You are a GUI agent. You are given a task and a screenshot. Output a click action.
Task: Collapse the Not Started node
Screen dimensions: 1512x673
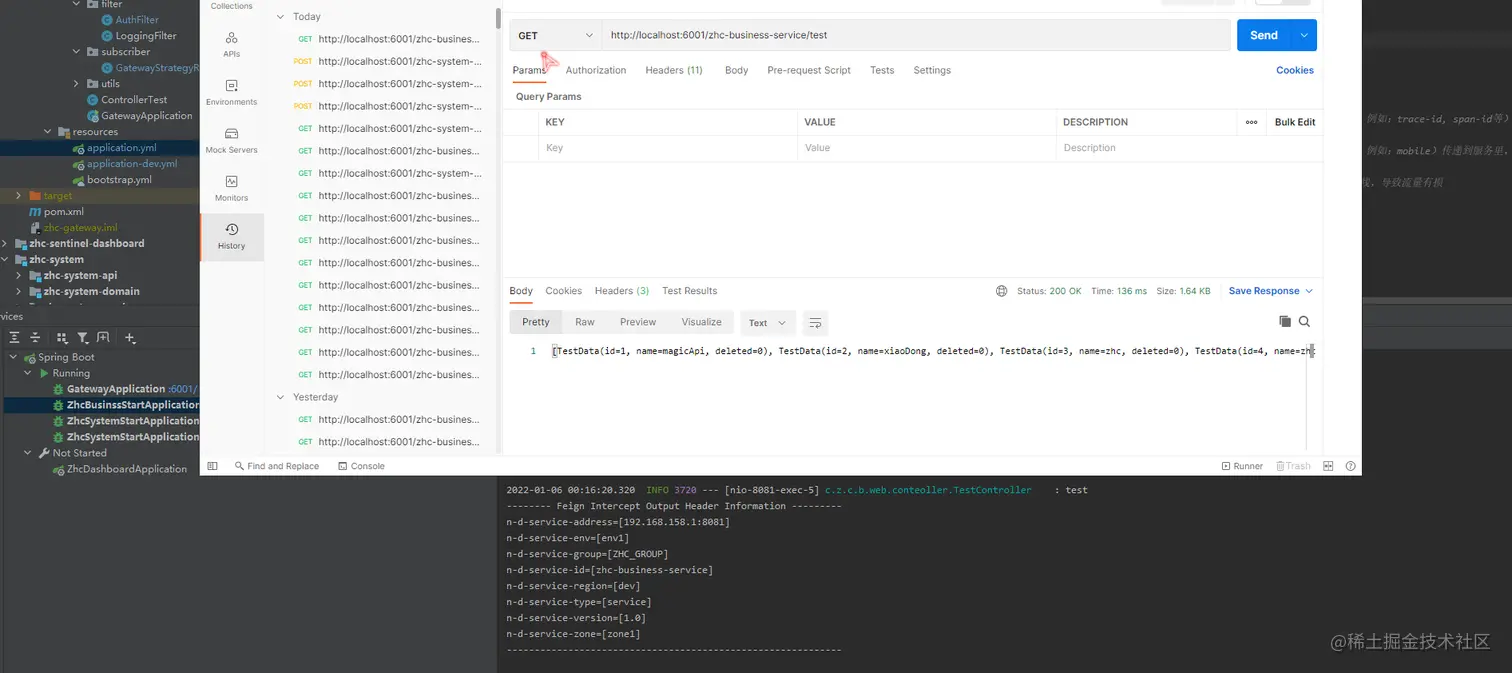click(x=28, y=453)
